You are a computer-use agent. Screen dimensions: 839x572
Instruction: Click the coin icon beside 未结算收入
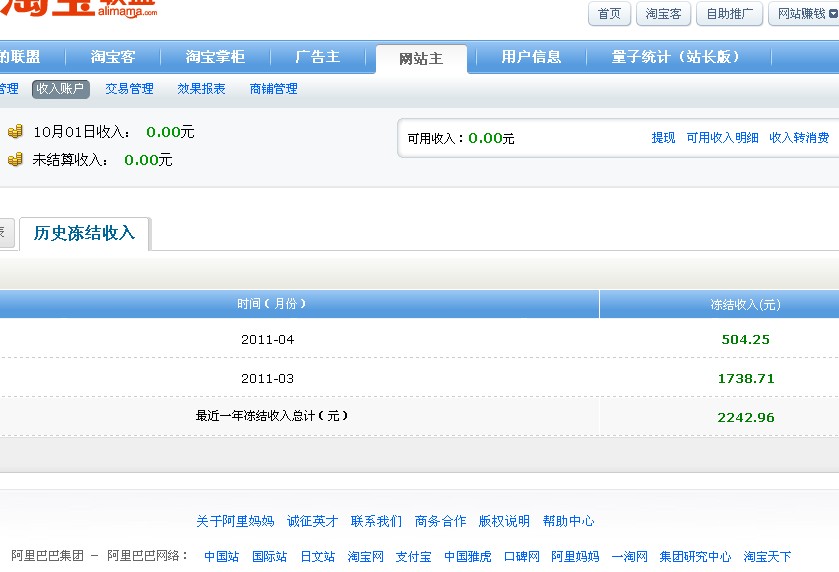pos(16,159)
